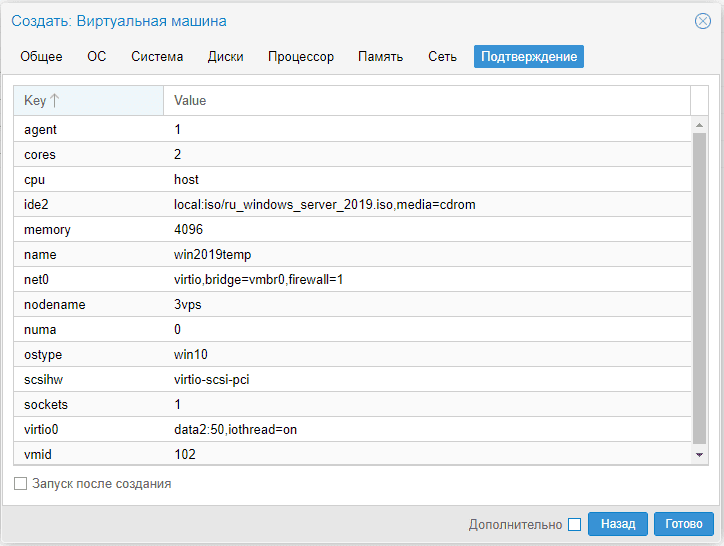Screen dimensions: 724x546
Task: Click the scrollbar up arrow
Action: (700, 125)
